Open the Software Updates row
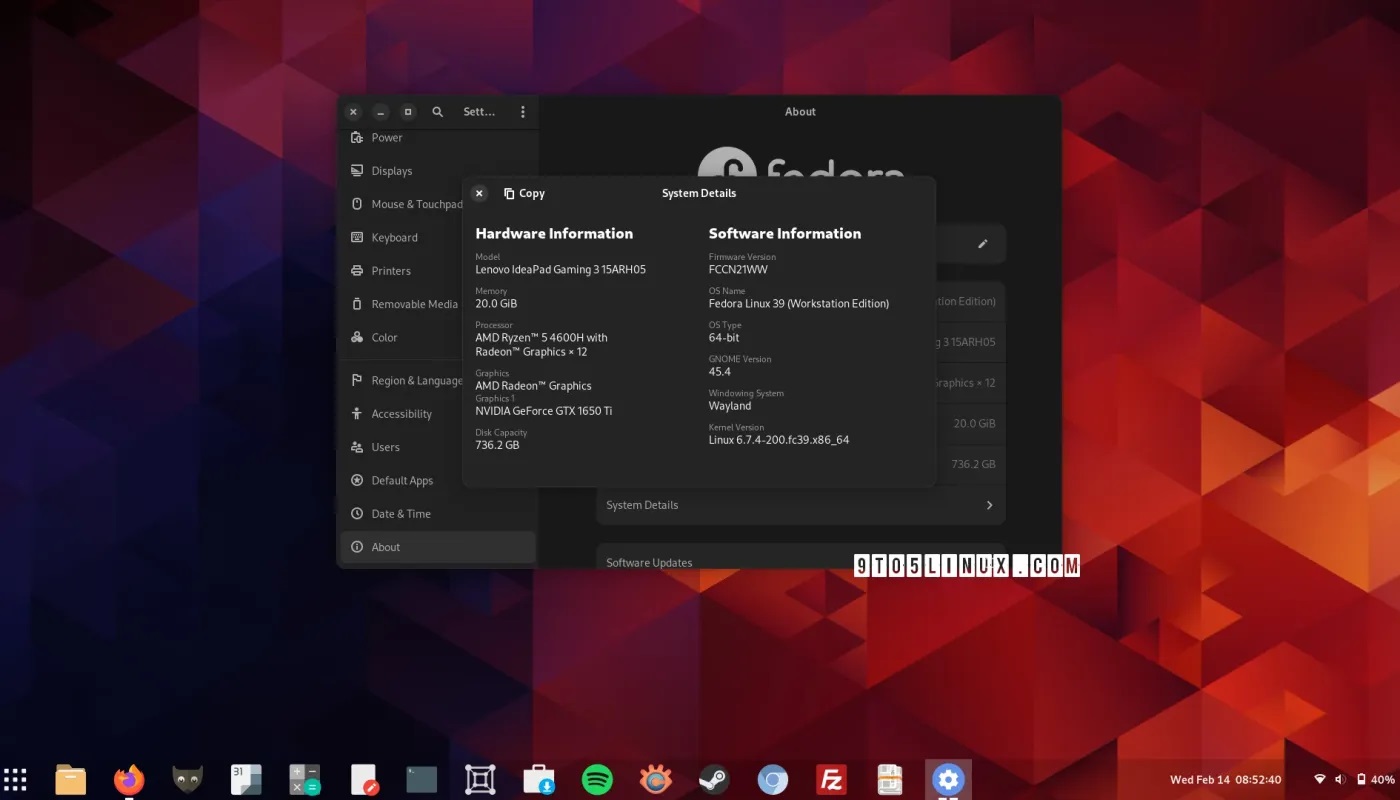 (x=649, y=562)
